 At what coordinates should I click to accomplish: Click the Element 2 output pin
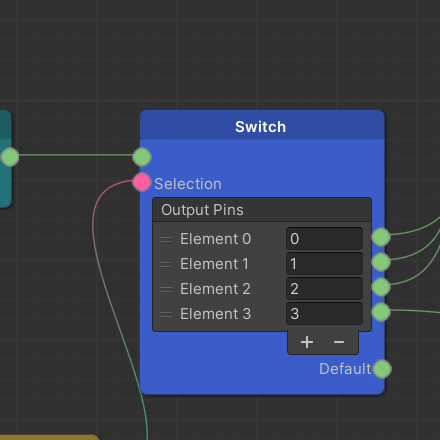[x=381, y=287]
